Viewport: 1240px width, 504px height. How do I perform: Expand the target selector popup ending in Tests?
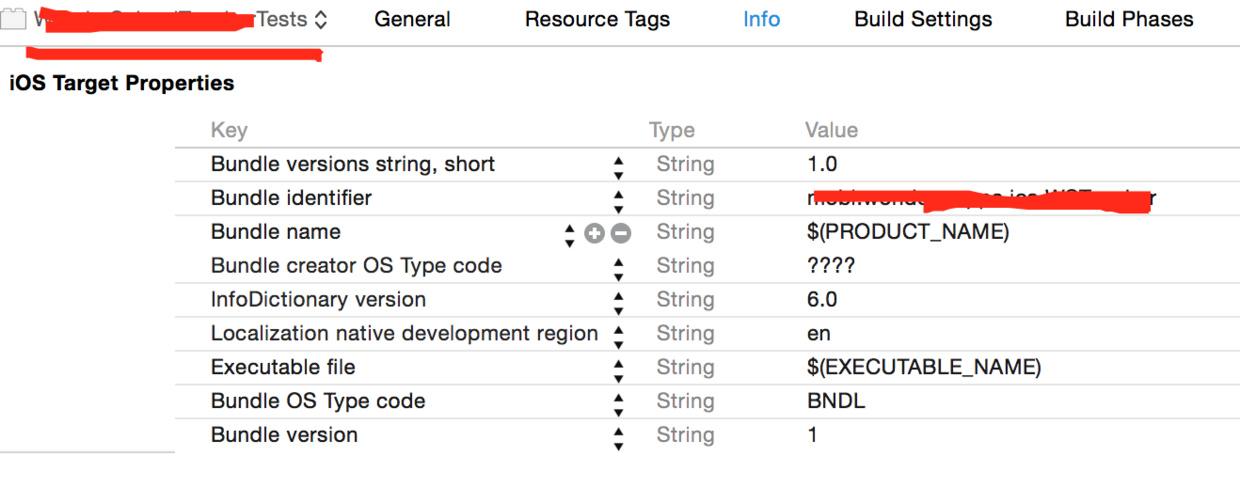point(320,20)
